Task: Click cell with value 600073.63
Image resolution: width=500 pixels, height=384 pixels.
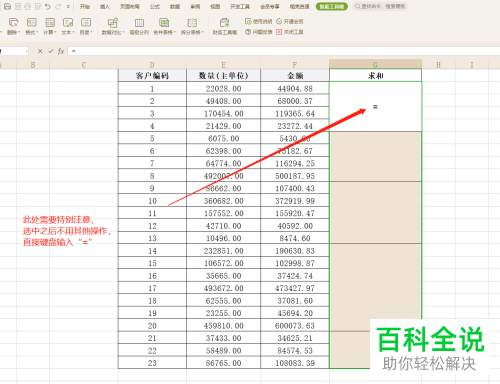Action: click(x=295, y=326)
